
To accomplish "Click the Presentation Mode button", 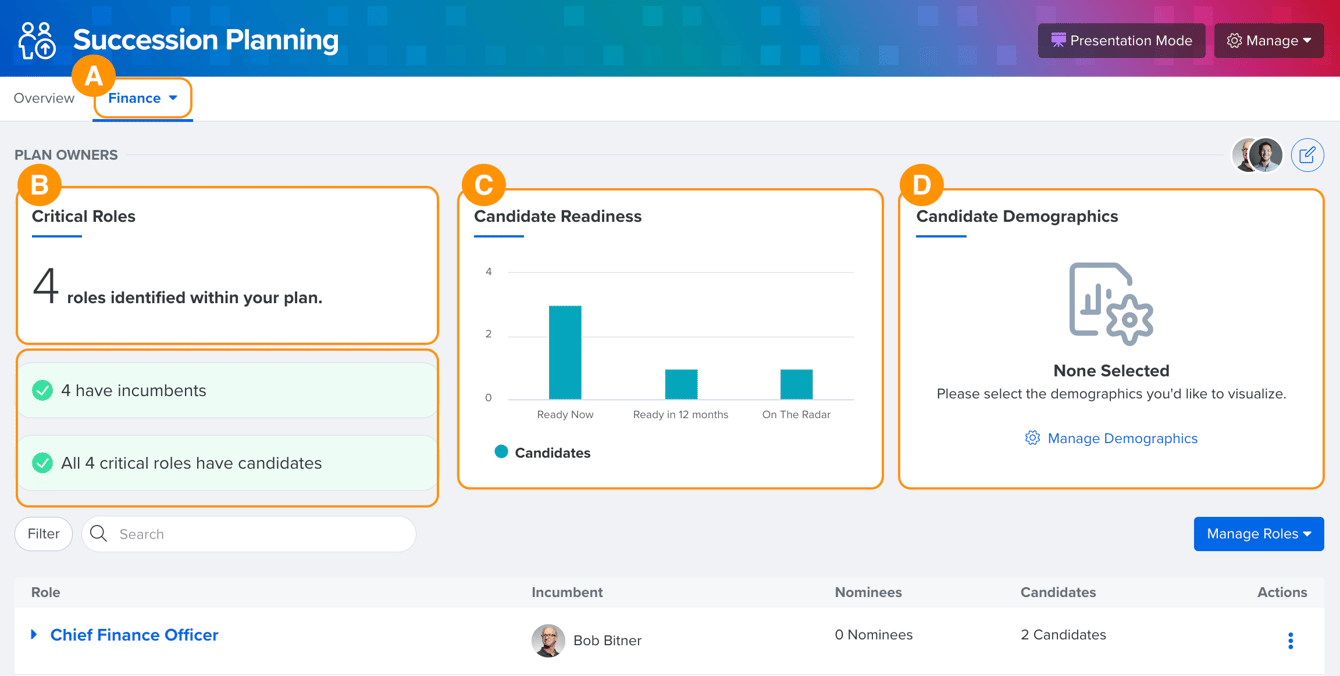I will [x=1121, y=41].
